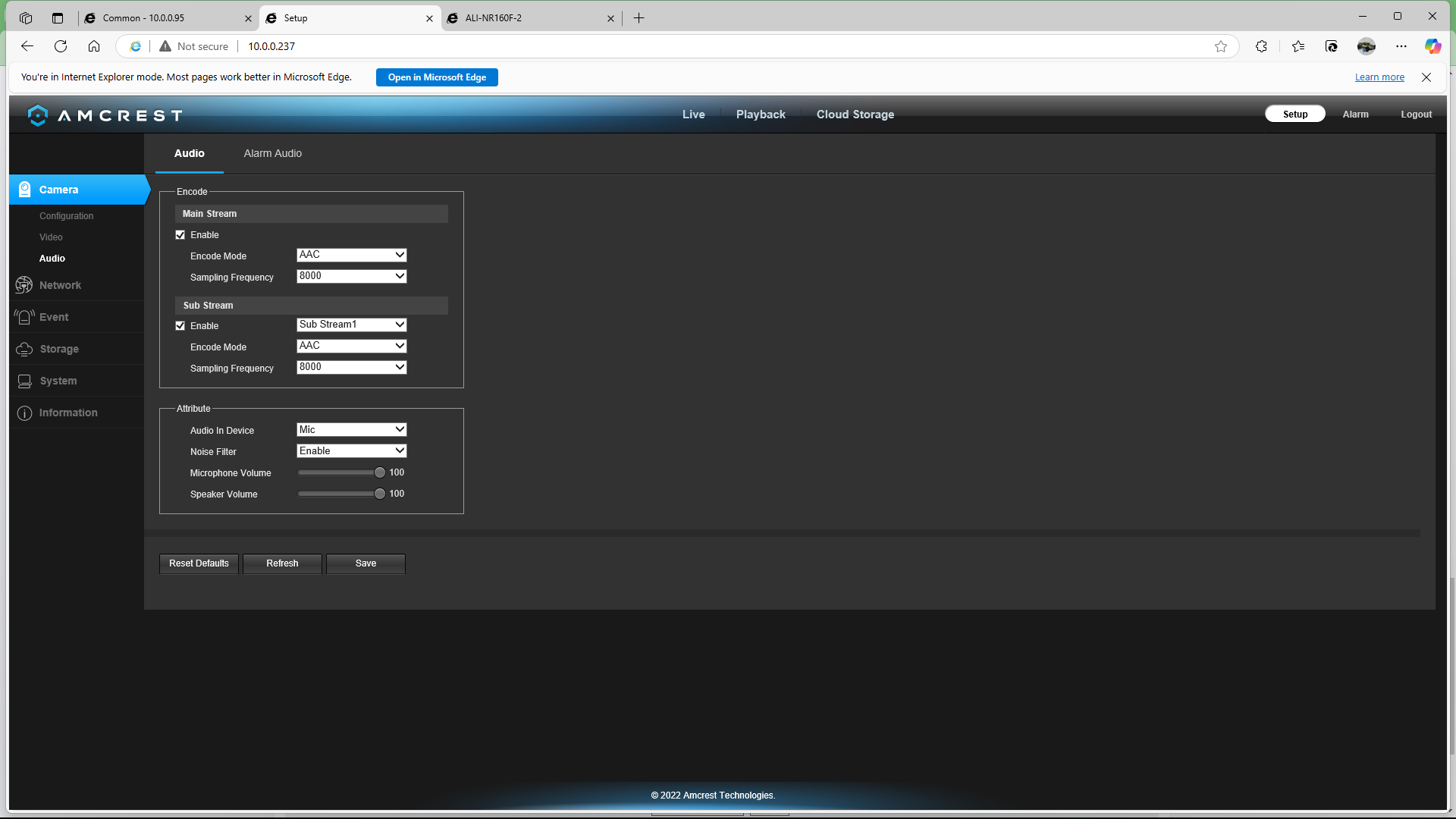Reload page with browser refresh icon
This screenshot has width=1456, height=819.
[x=61, y=46]
